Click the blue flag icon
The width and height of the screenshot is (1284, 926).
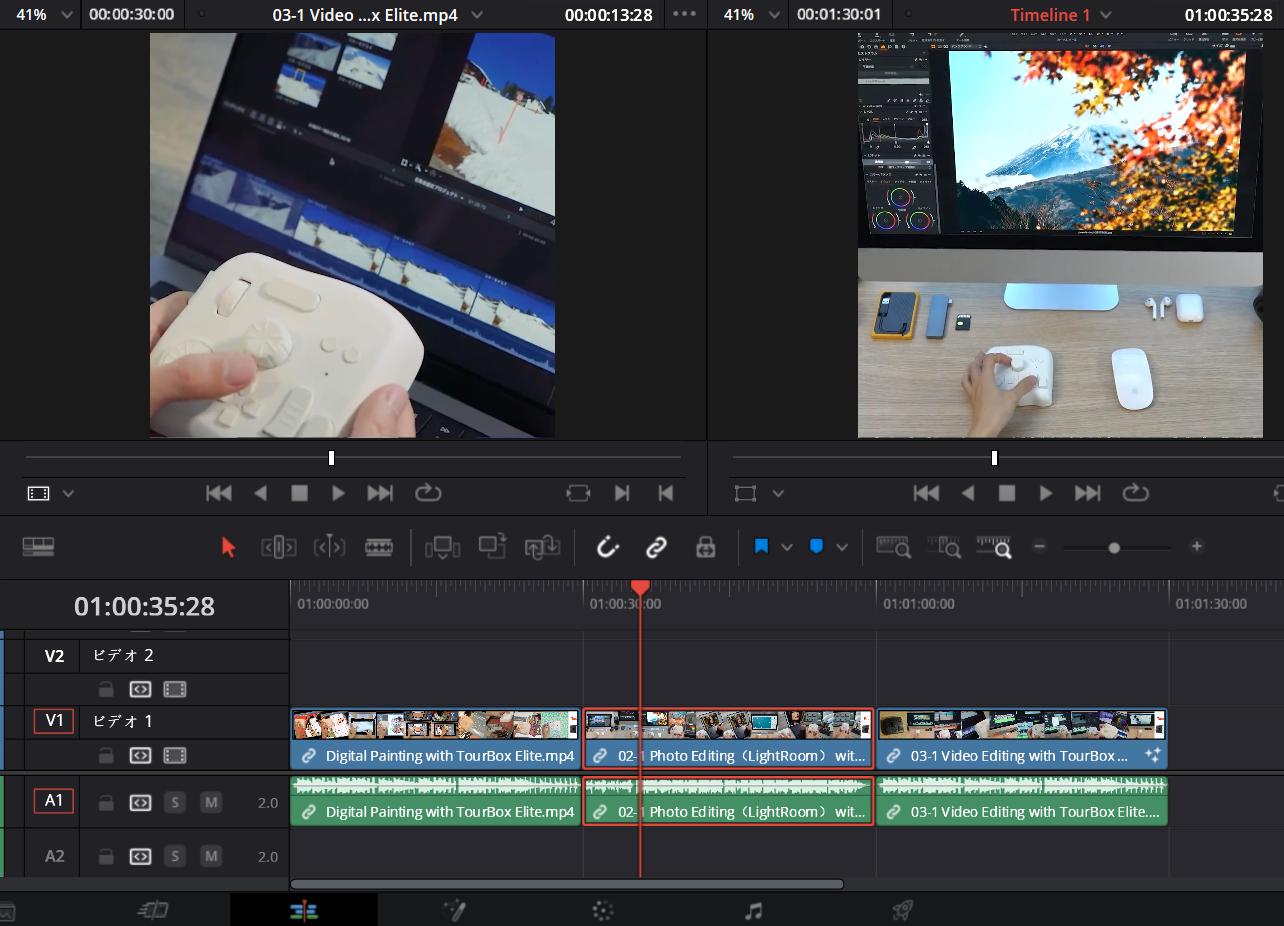[x=761, y=547]
